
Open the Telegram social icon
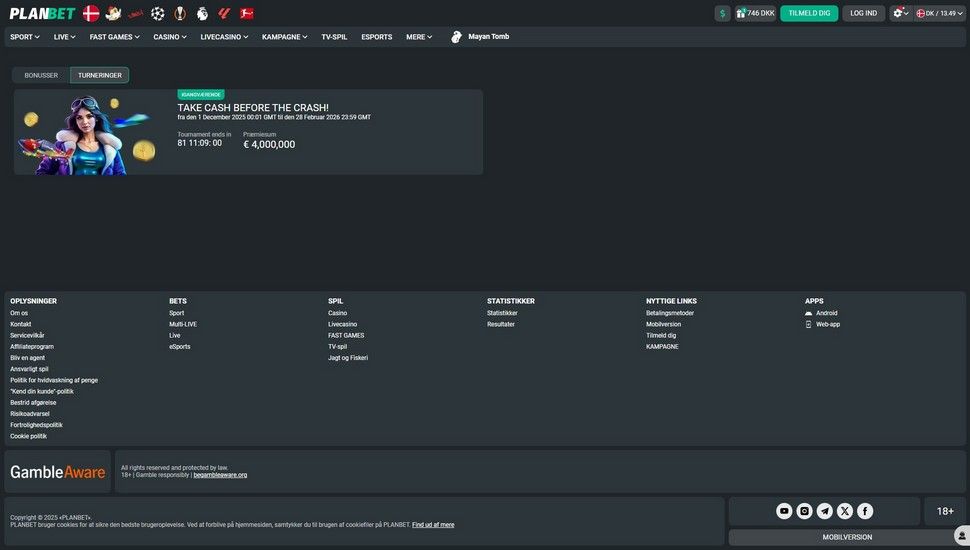(825, 511)
